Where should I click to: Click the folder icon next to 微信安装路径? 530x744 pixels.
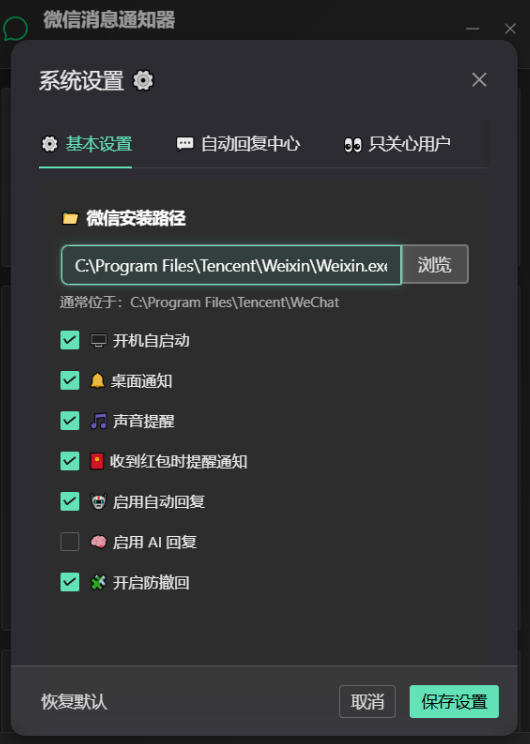point(70,218)
